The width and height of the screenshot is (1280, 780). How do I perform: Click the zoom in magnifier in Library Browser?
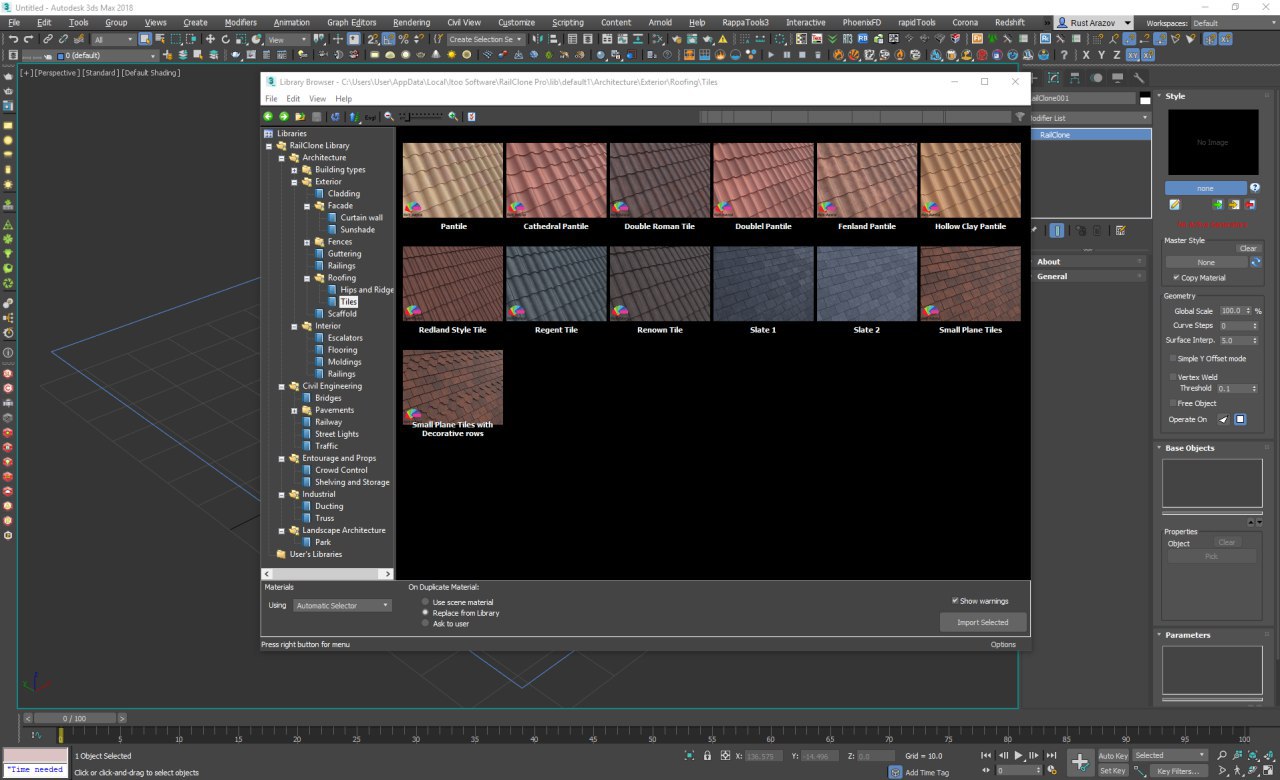click(453, 117)
